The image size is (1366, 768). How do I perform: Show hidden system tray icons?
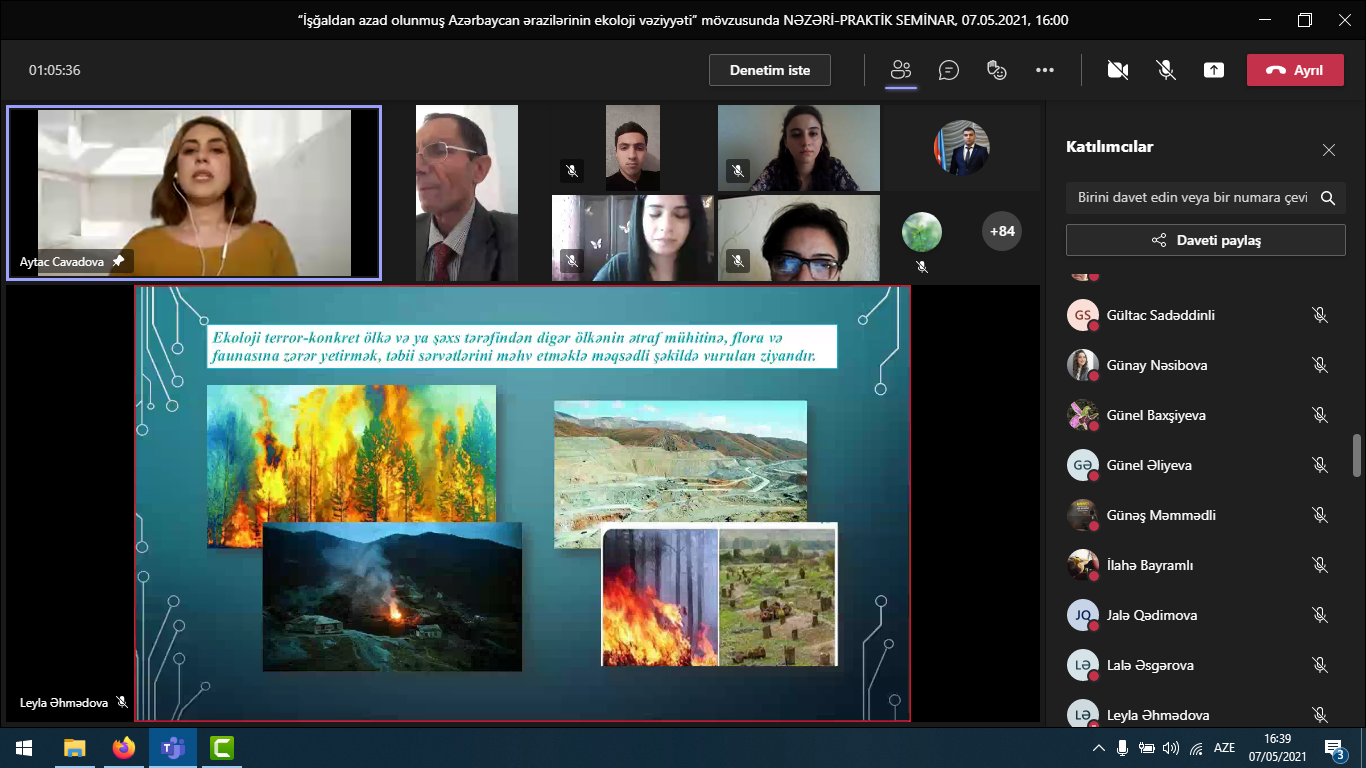tap(1098, 748)
